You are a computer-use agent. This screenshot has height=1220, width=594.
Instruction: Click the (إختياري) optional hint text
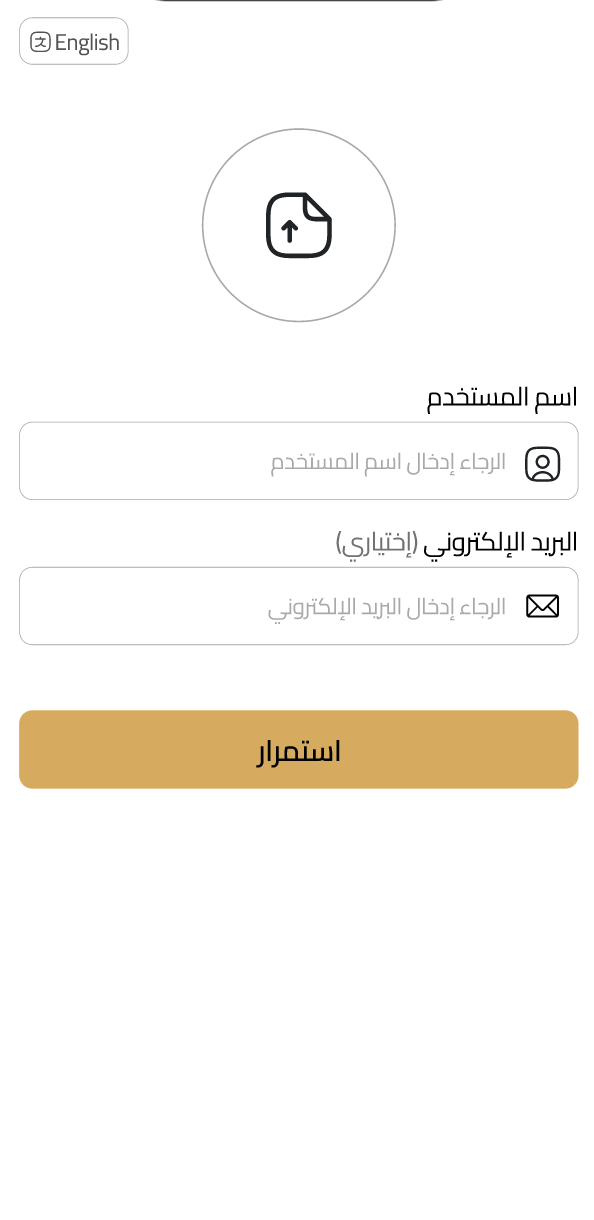pos(376,542)
